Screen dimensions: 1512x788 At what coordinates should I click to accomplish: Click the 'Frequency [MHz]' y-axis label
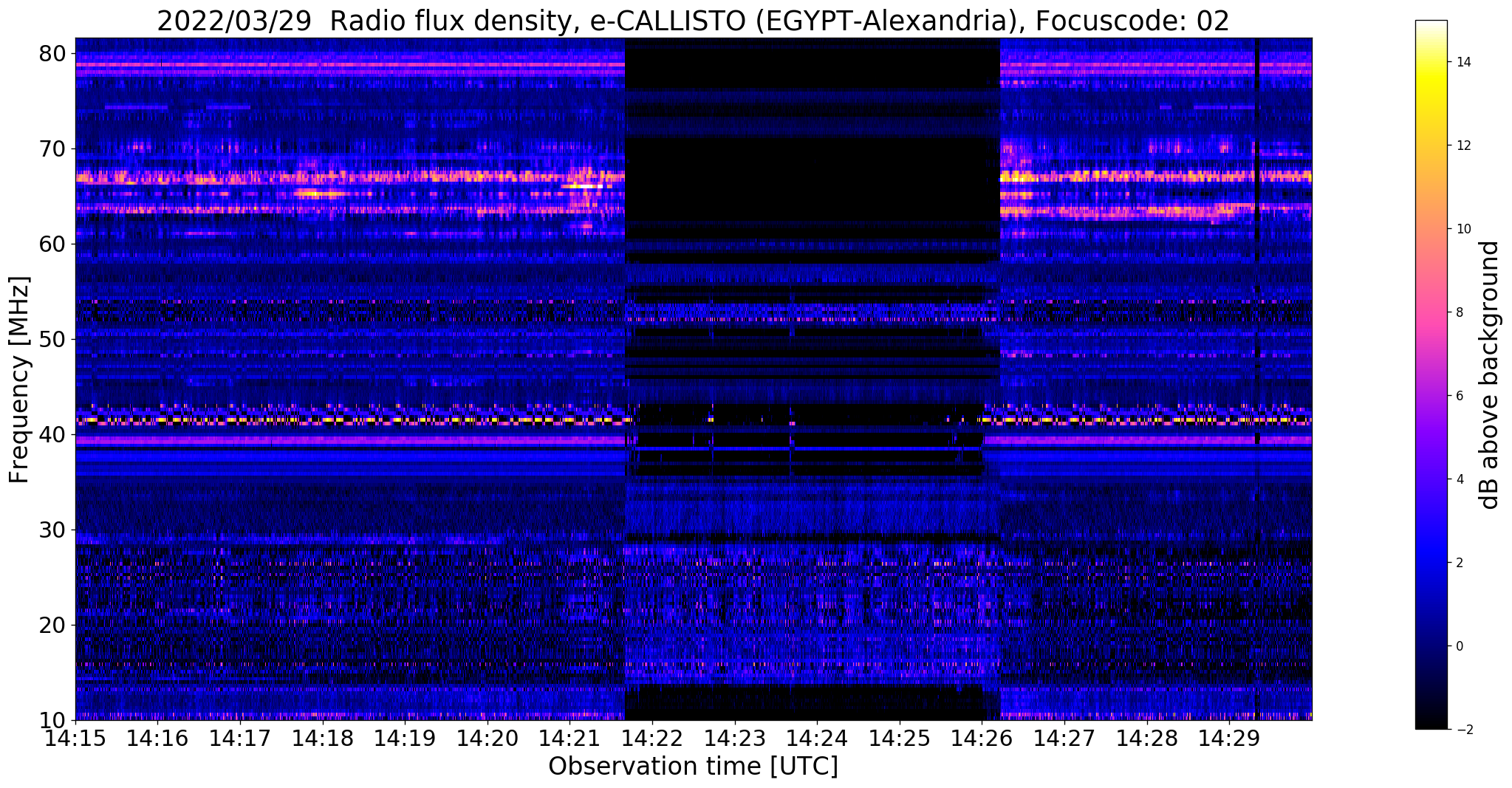coord(19,380)
